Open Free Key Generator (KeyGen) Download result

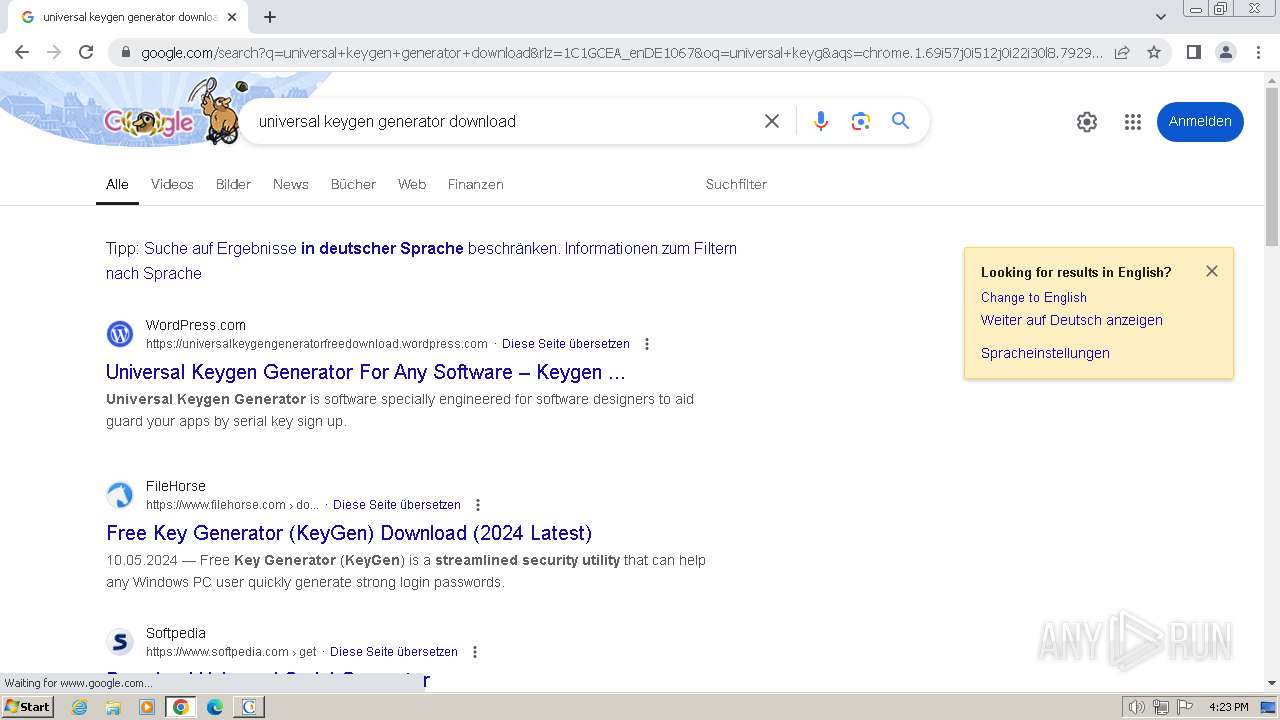(x=349, y=533)
